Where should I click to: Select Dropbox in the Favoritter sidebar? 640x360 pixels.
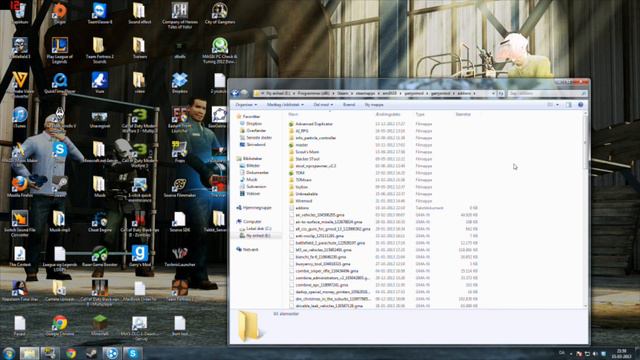click(254, 124)
